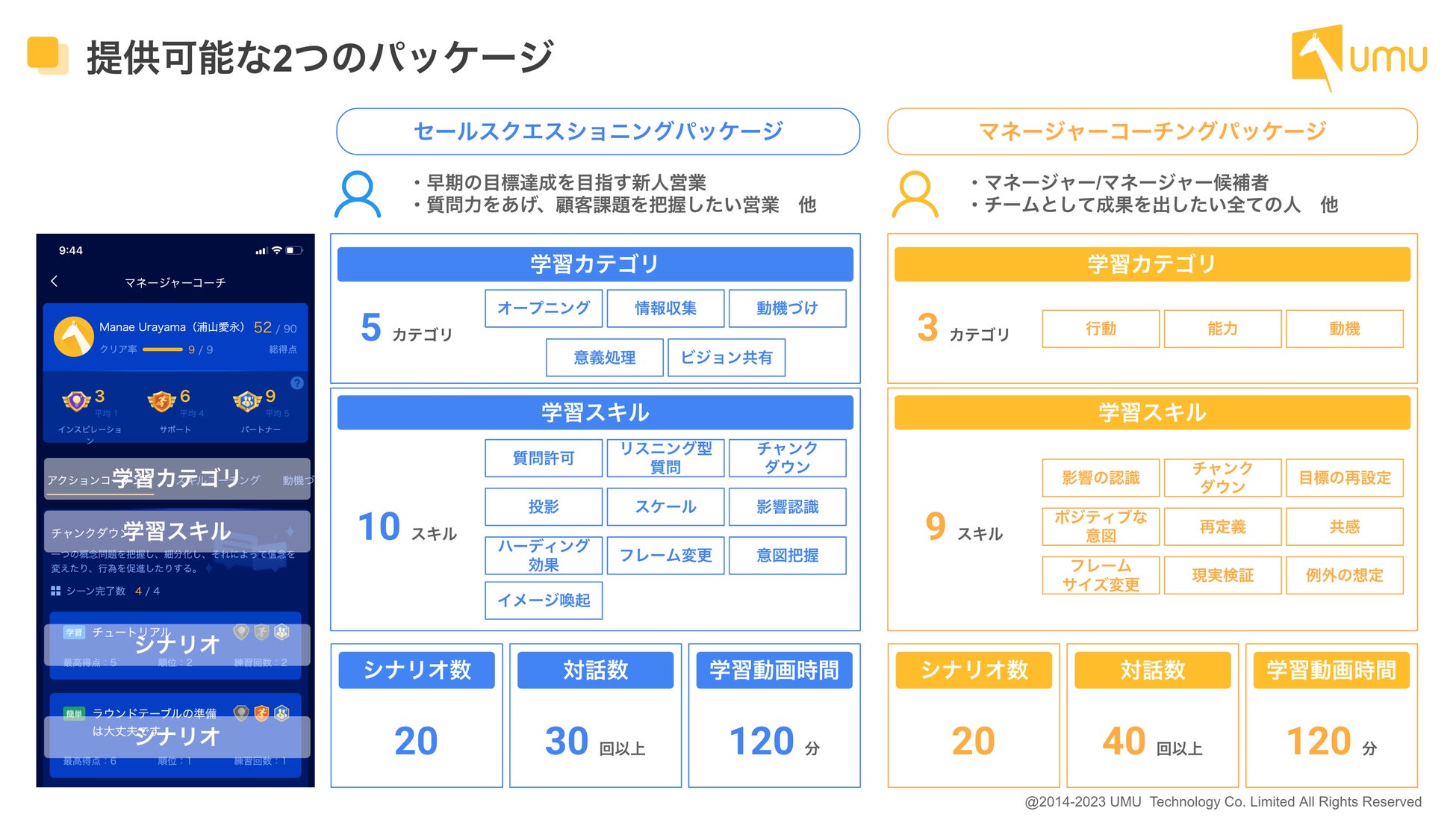This screenshot has width=1456, height=829.
Task: Click the ビジョン共有 category box
Action: (x=727, y=358)
